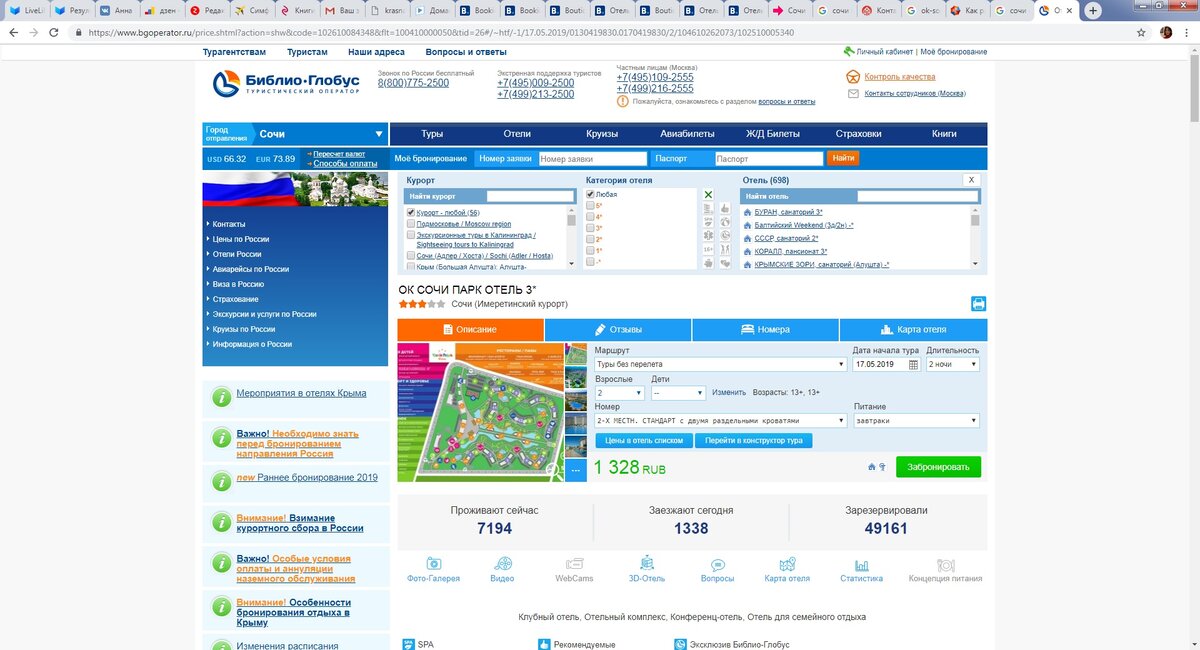The image size is (1200, 650).
Task: Check the 2* hotel category checkbox
Action: (x=590, y=240)
